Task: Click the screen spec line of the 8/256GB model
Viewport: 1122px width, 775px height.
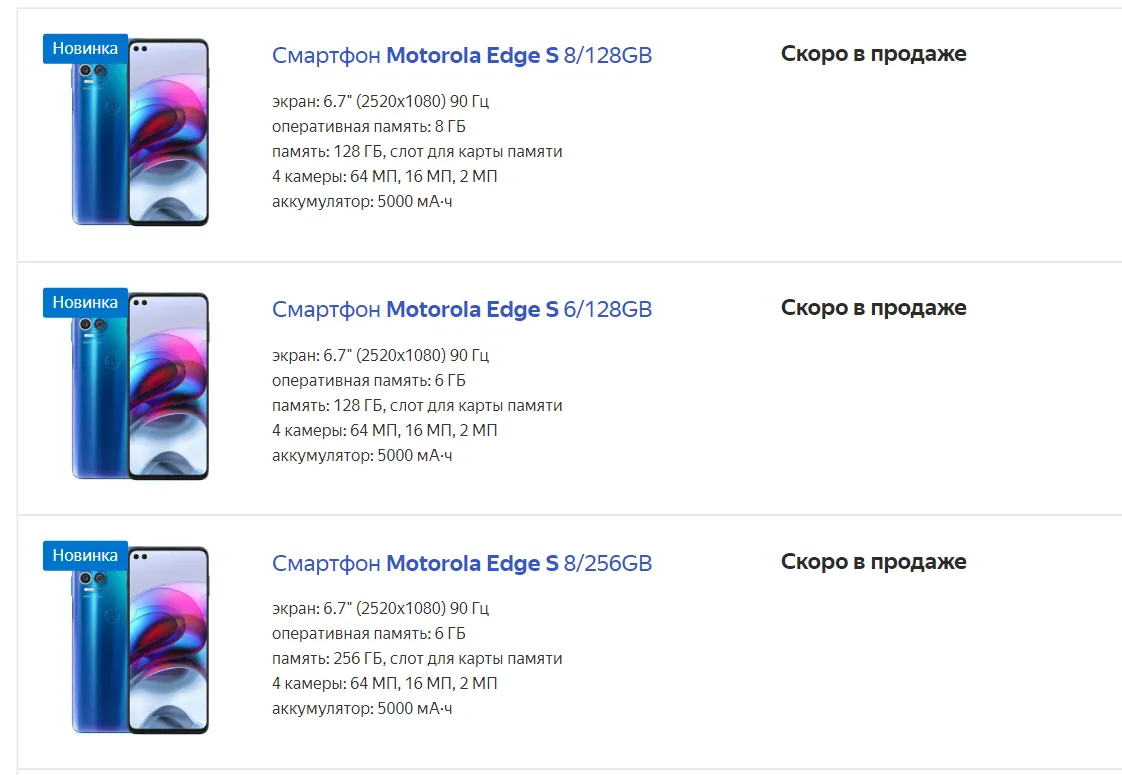Action: pyautogui.click(x=380, y=609)
